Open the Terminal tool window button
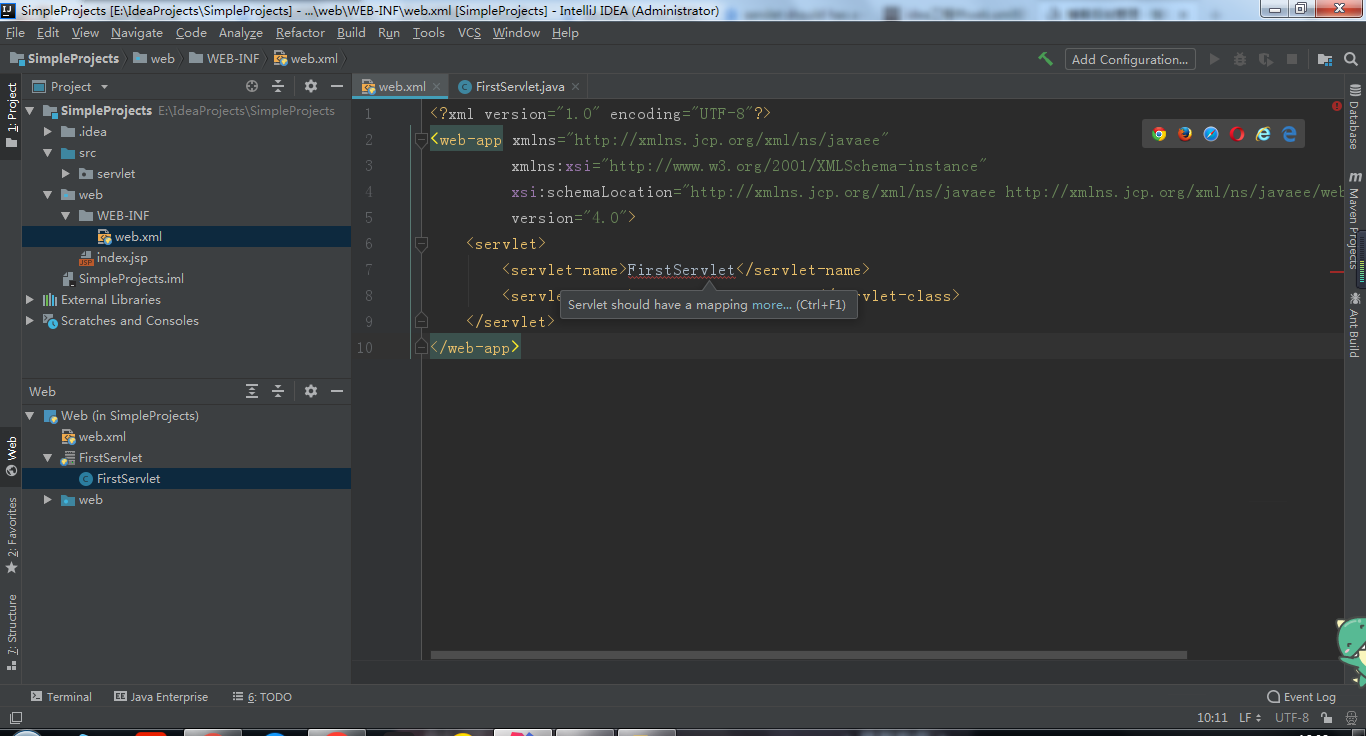The width and height of the screenshot is (1366, 736). 61,697
